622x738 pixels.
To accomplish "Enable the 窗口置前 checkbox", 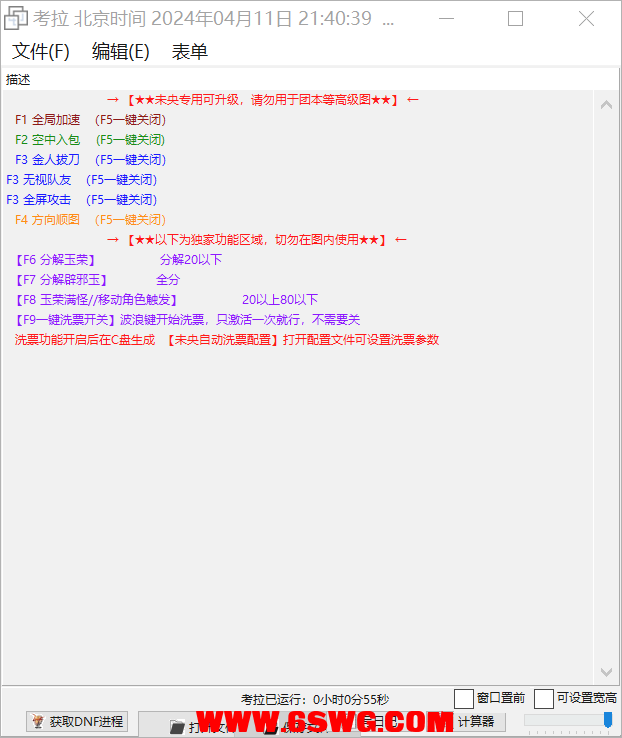I will coord(464,698).
